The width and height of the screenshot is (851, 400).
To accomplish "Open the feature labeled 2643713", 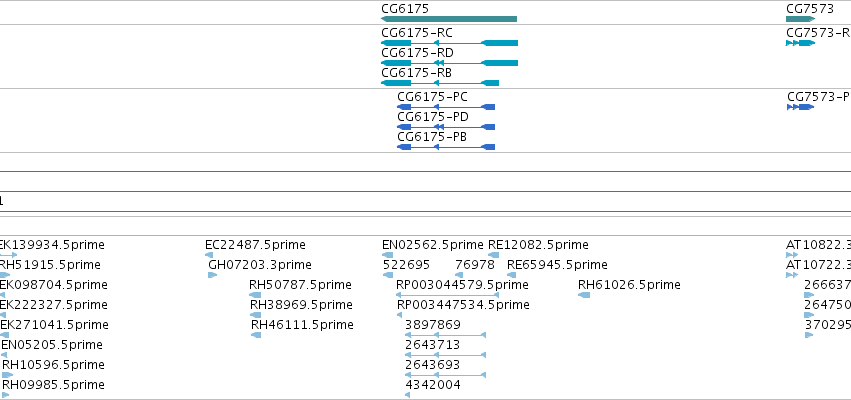I will 433,345.
